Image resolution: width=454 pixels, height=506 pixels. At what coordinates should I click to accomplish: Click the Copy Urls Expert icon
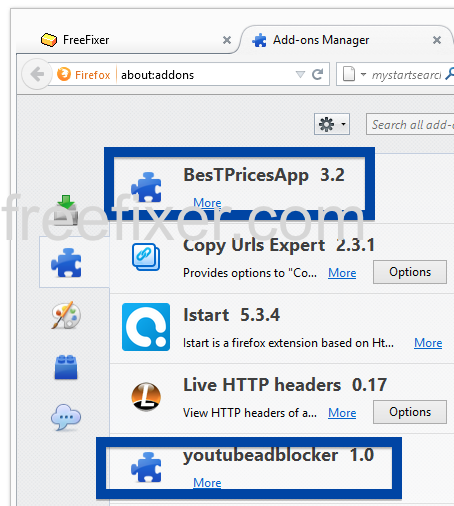(x=146, y=257)
